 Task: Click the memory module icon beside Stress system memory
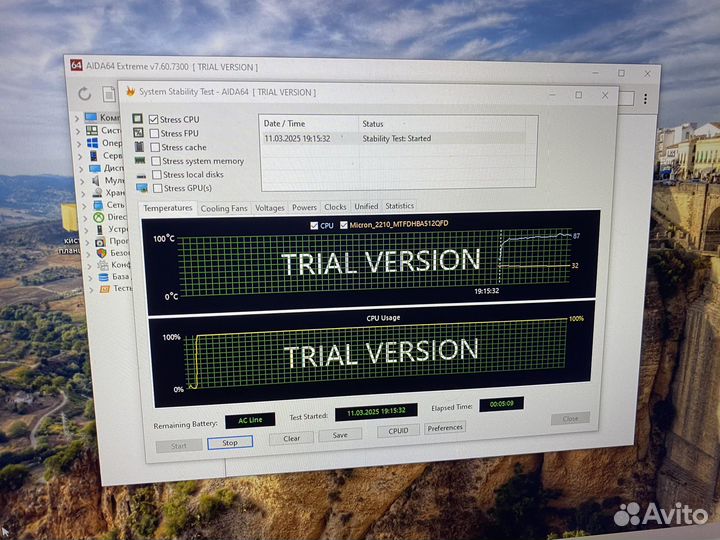[140, 160]
